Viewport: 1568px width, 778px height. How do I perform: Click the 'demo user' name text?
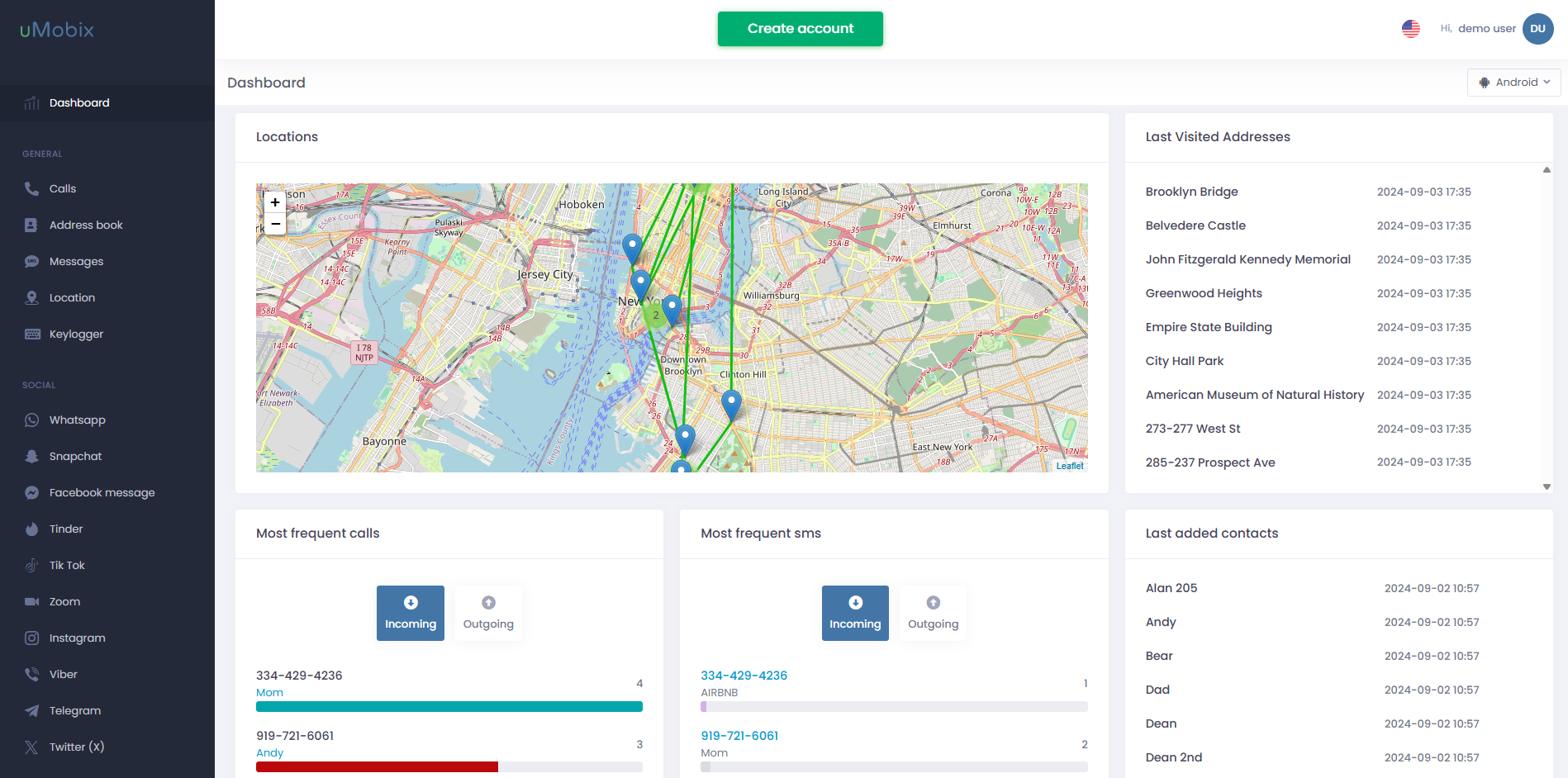click(1487, 29)
